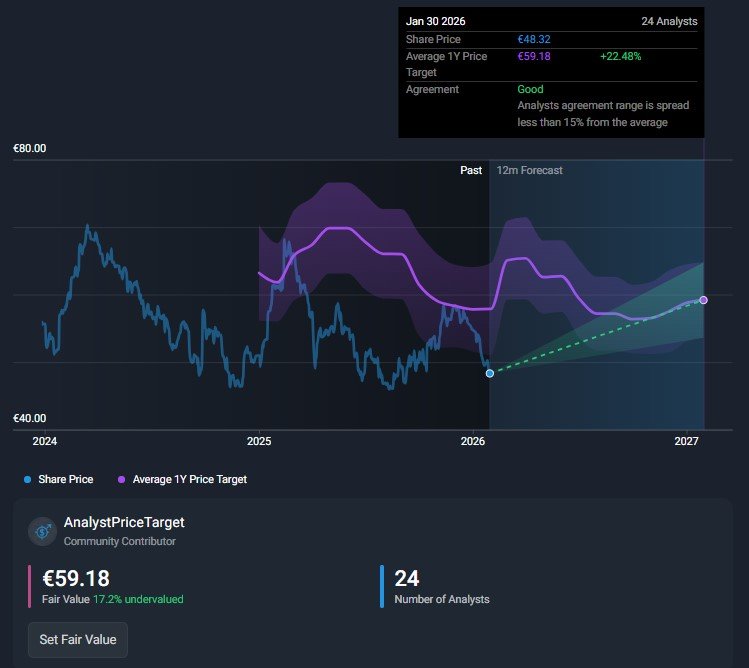Toggle Share Price series in the legend
The image size is (749, 668).
click(x=59, y=480)
